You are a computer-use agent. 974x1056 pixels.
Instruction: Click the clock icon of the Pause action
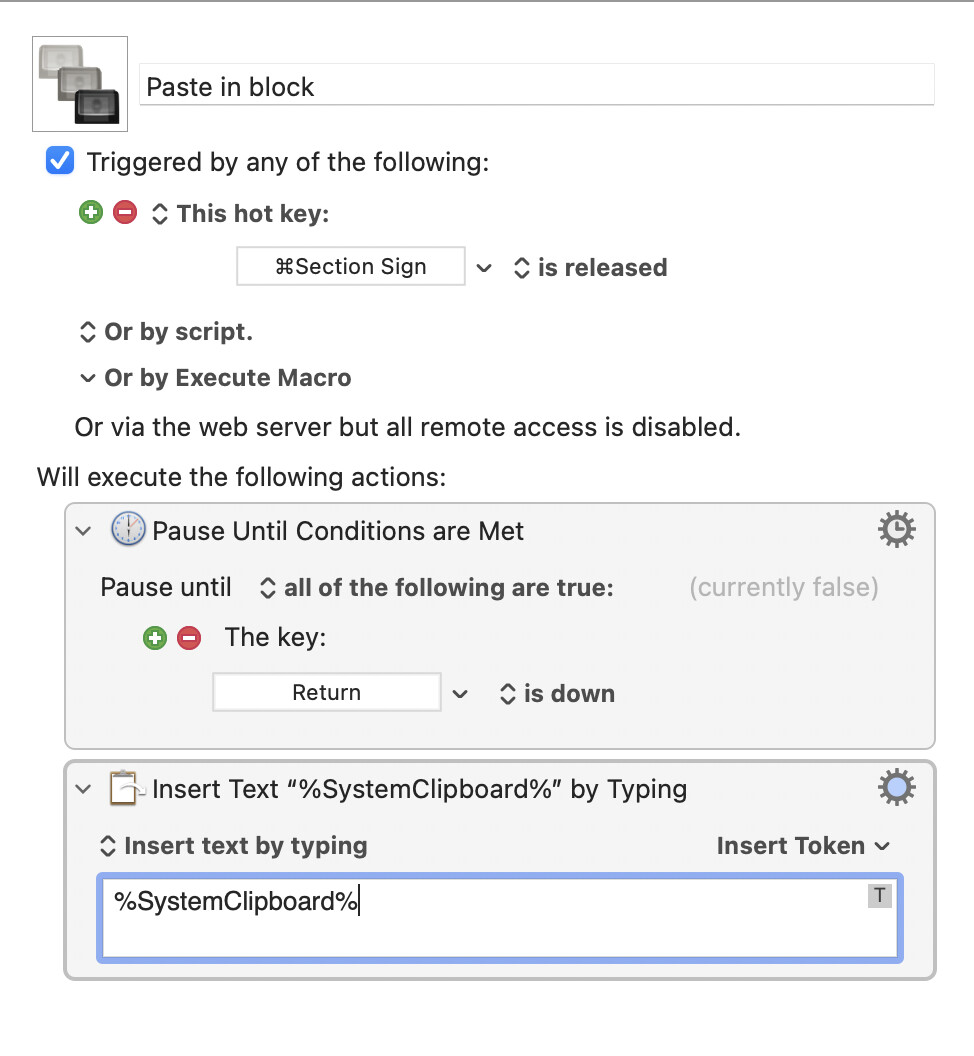(128, 529)
